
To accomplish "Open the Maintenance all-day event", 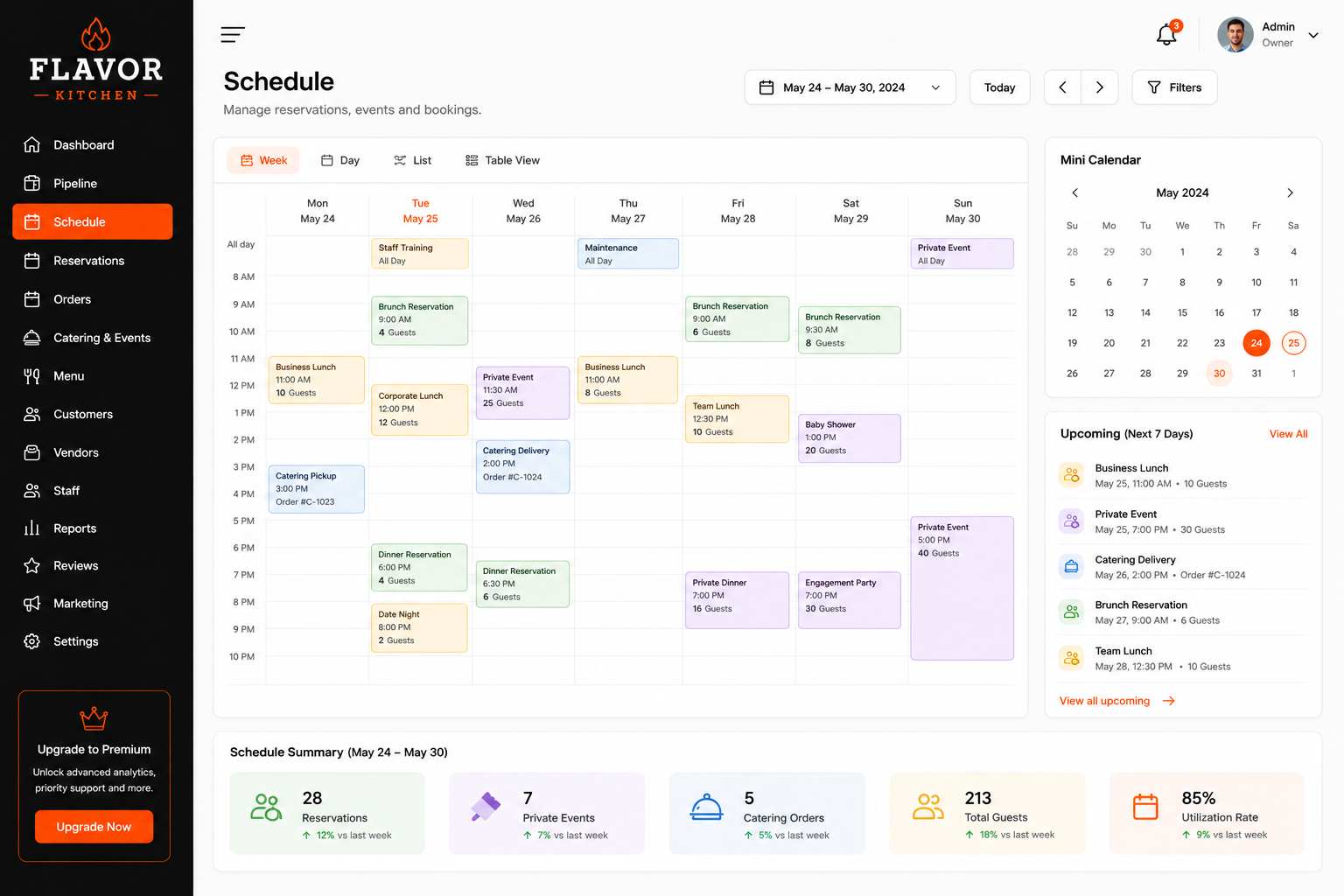I will [628, 254].
